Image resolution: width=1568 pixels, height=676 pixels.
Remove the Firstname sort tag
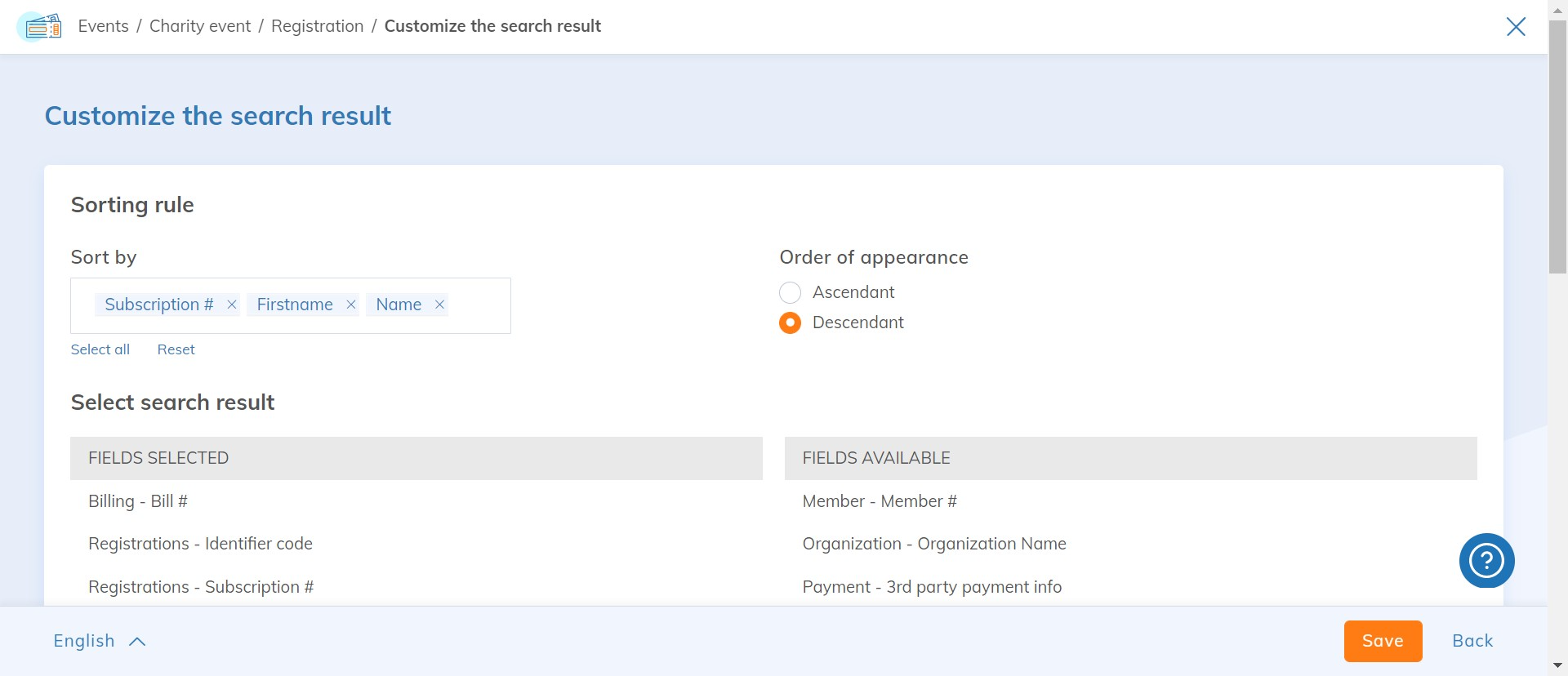coord(351,305)
